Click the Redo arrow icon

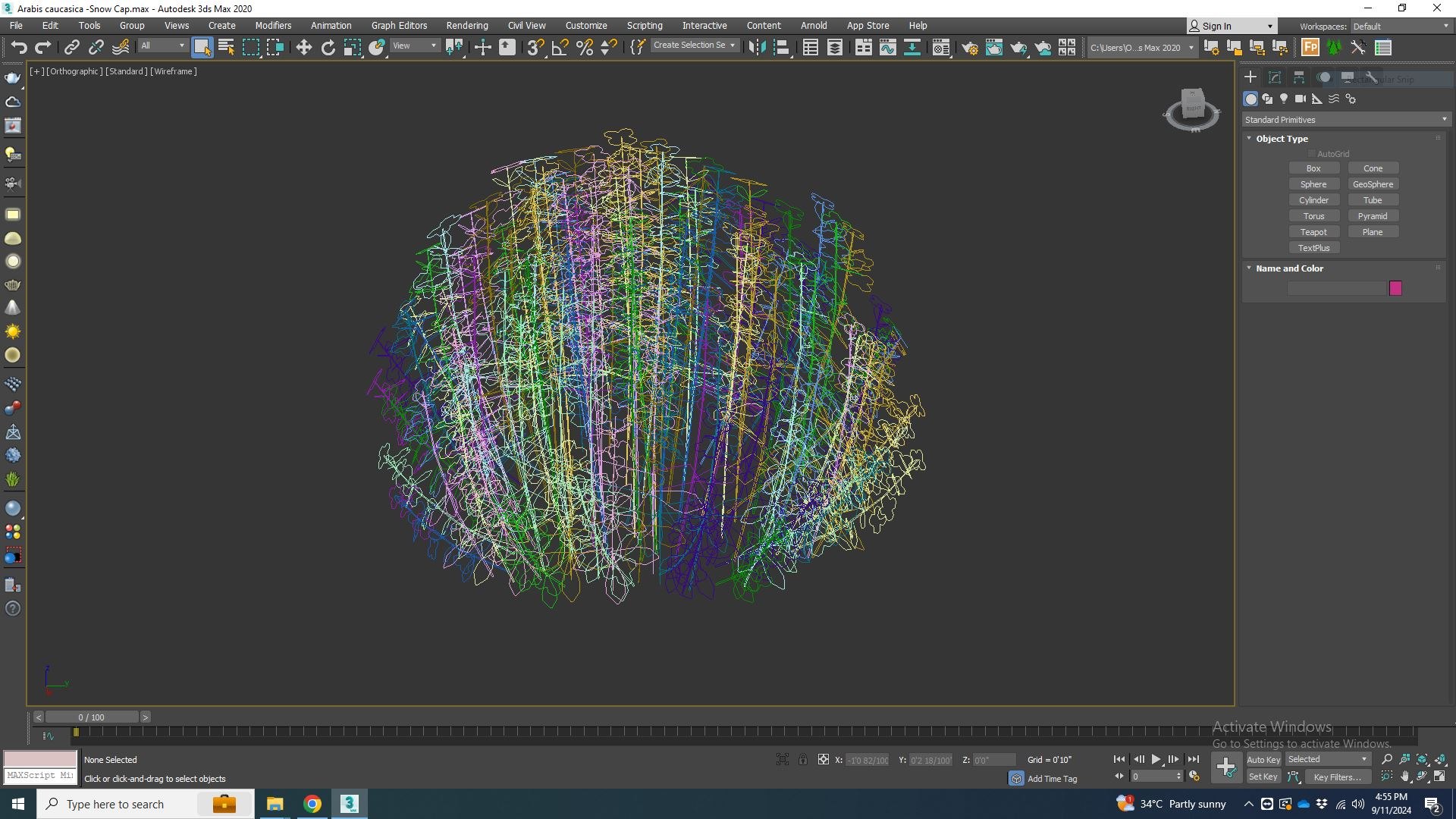point(43,48)
